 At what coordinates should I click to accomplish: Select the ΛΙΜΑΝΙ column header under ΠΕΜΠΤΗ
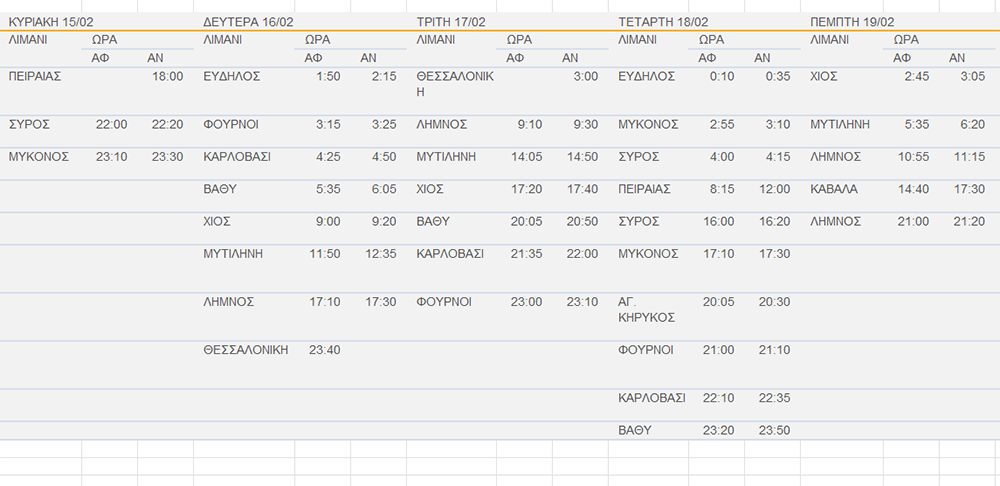click(x=829, y=41)
